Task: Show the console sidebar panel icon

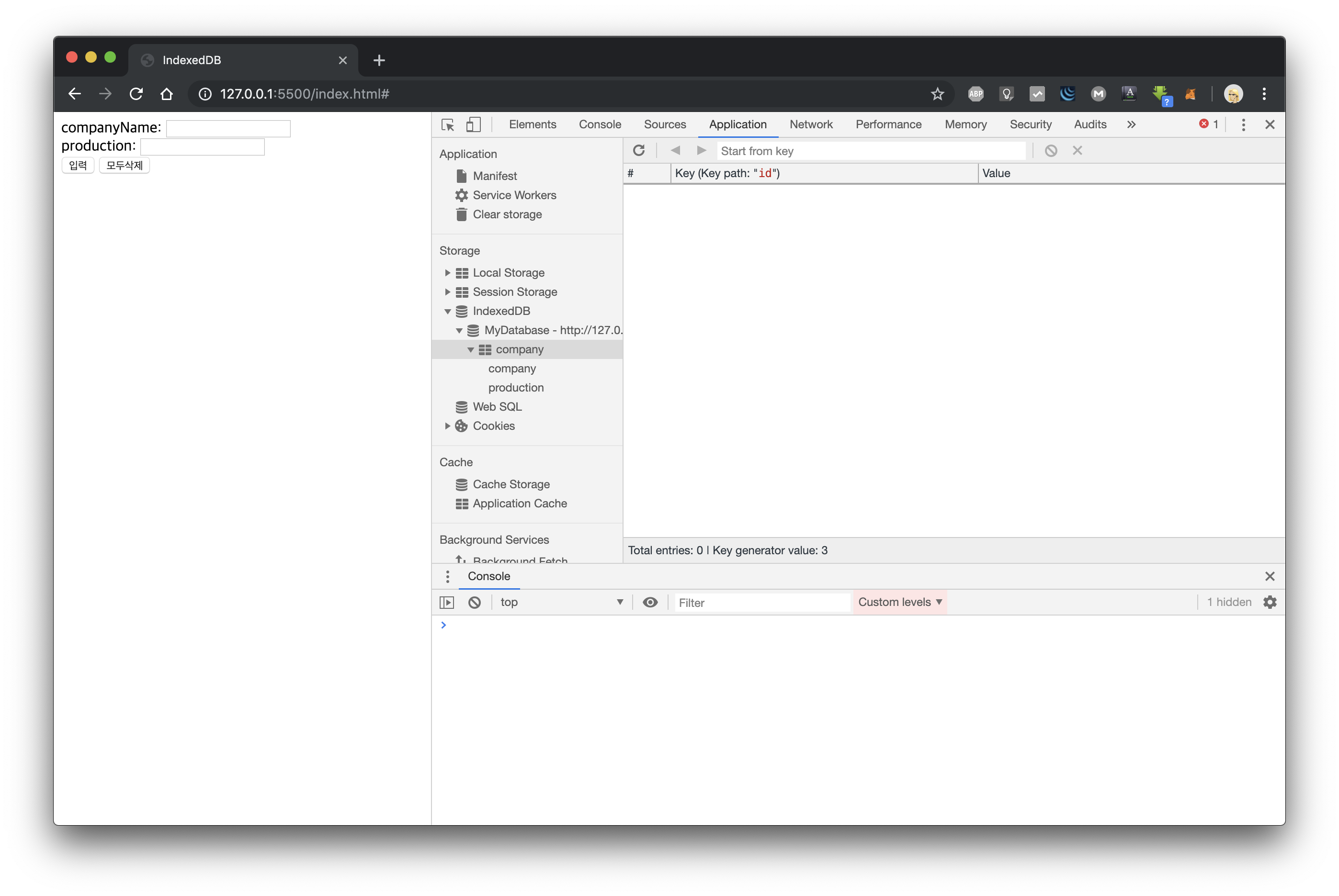Action: 446,602
